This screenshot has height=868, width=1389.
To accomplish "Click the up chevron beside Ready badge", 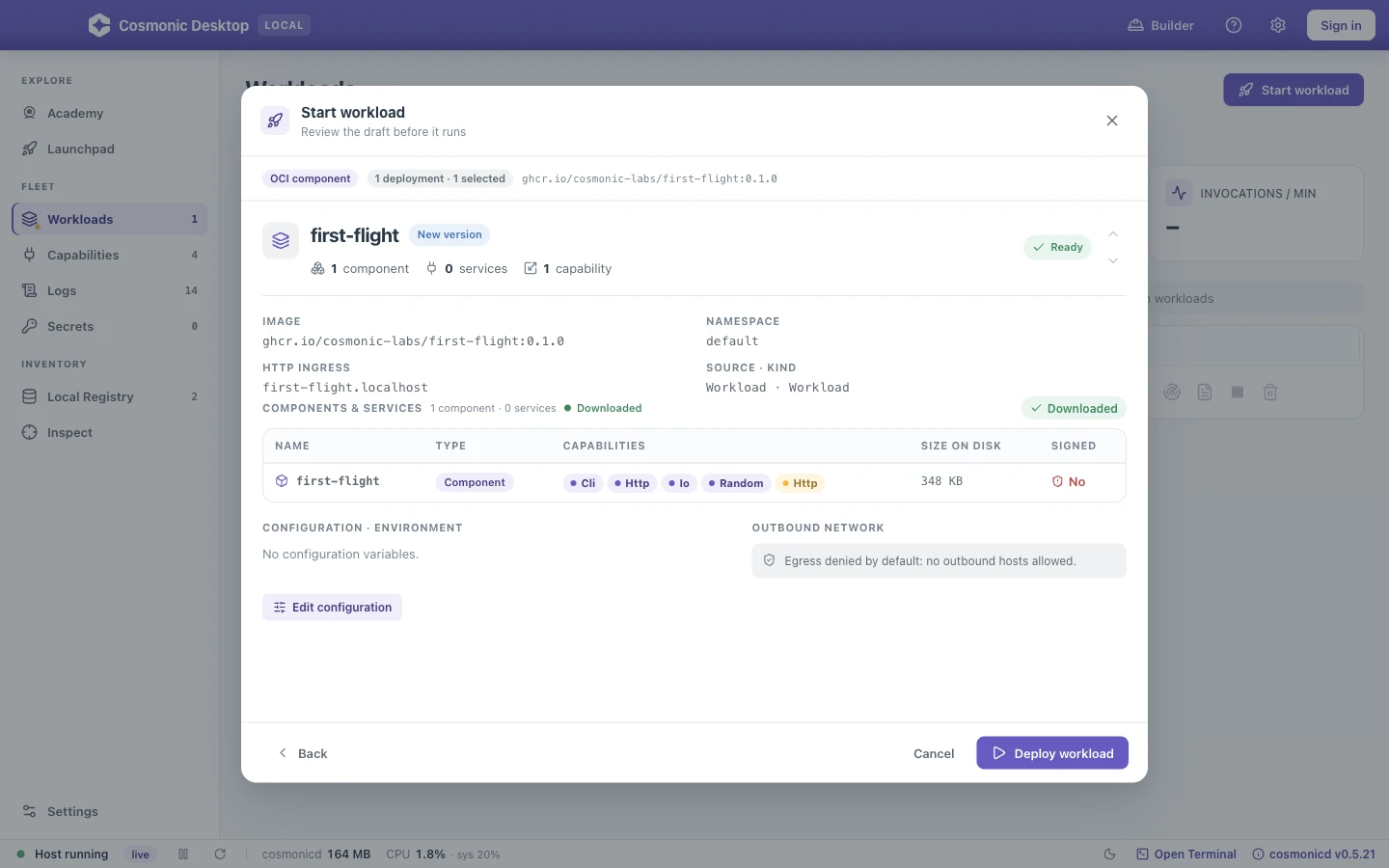I will point(1113,234).
